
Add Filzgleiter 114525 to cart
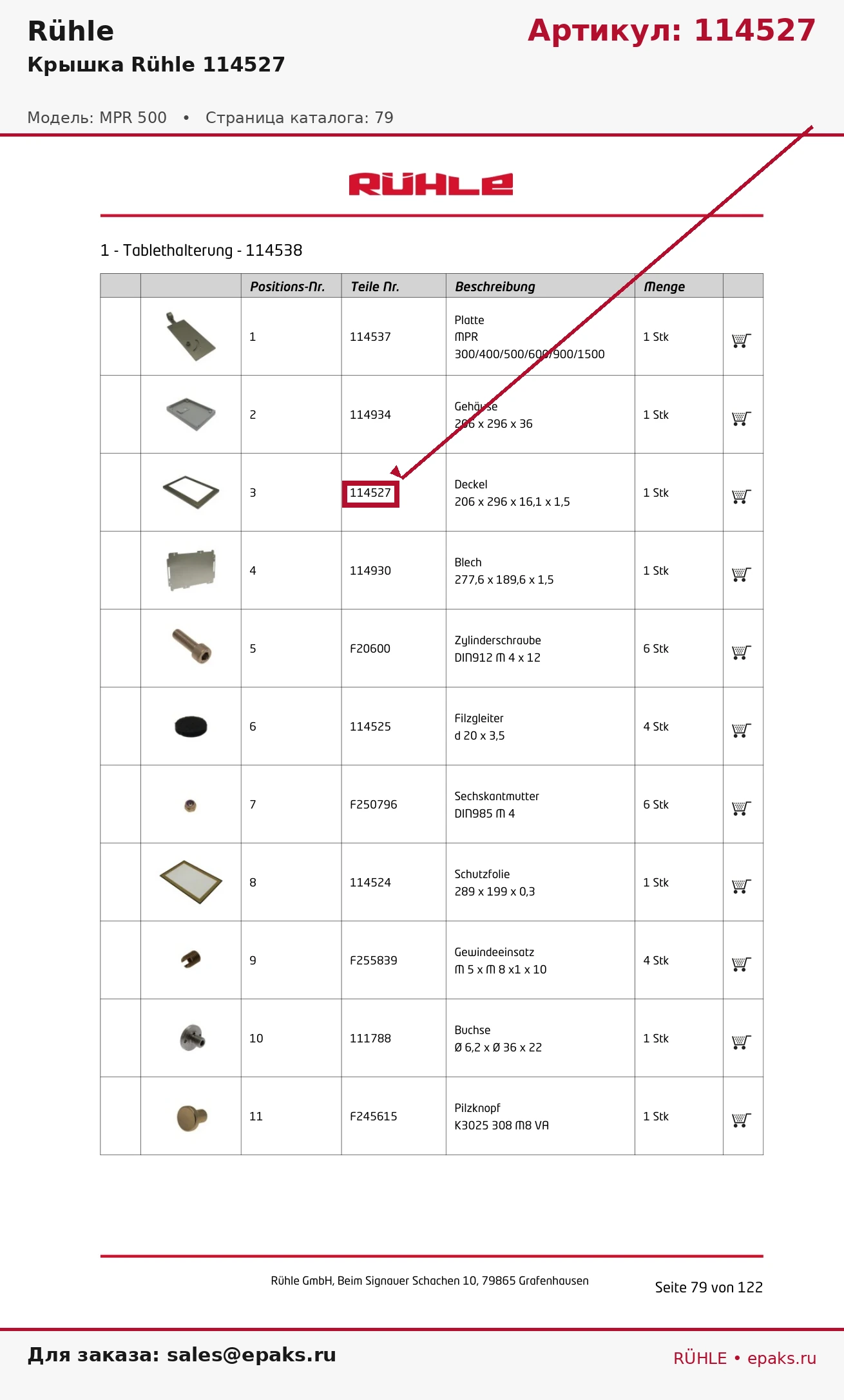pyautogui.click(x=742, y=730)
